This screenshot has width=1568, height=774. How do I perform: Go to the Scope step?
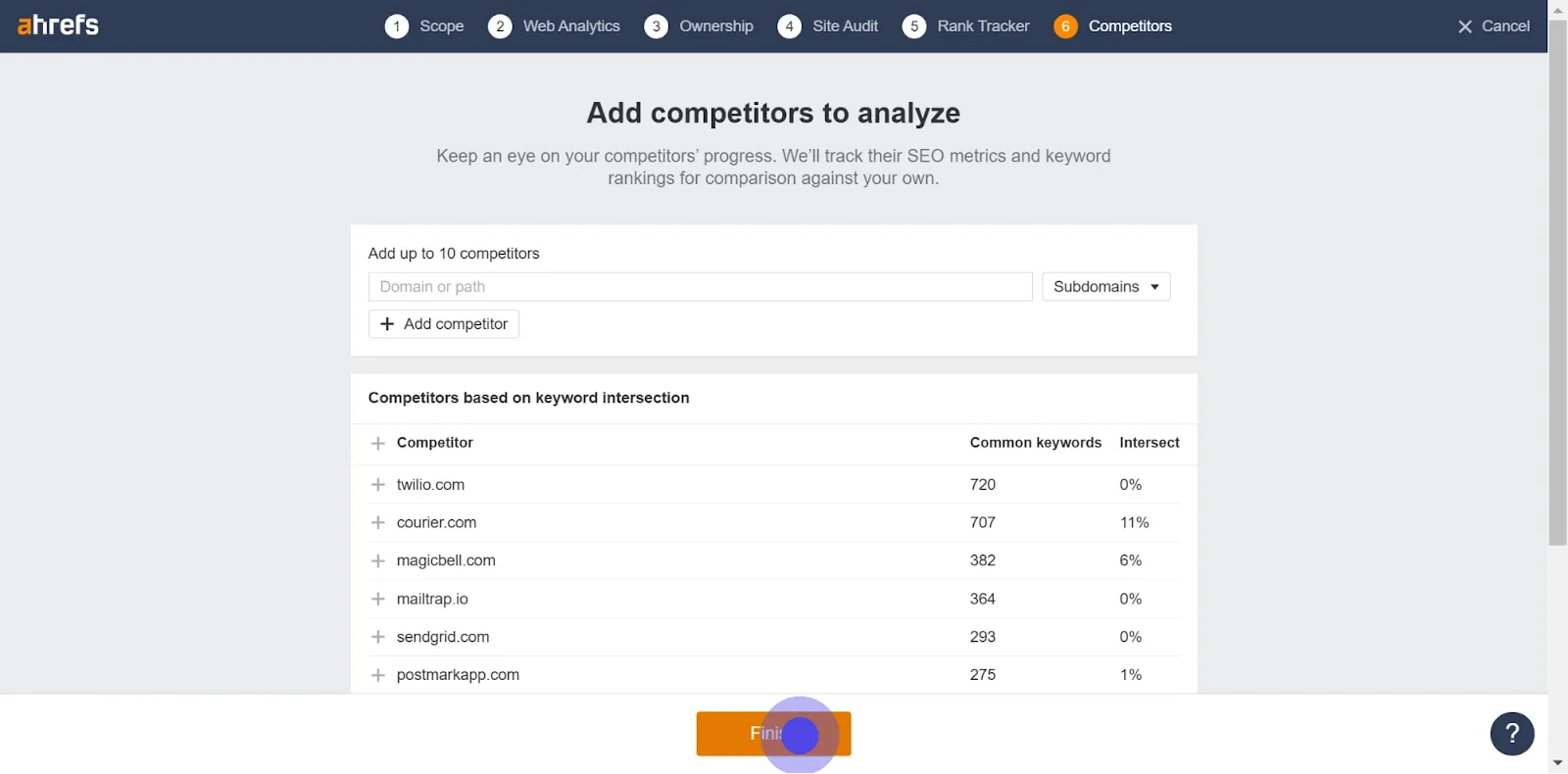coord(442,26)
